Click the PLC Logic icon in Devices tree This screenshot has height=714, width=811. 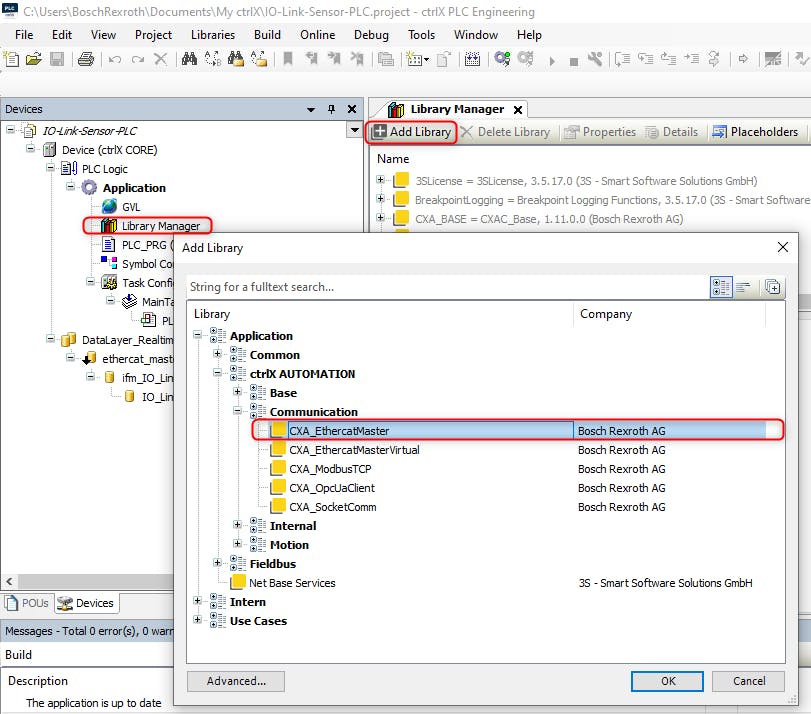(69, 169)
